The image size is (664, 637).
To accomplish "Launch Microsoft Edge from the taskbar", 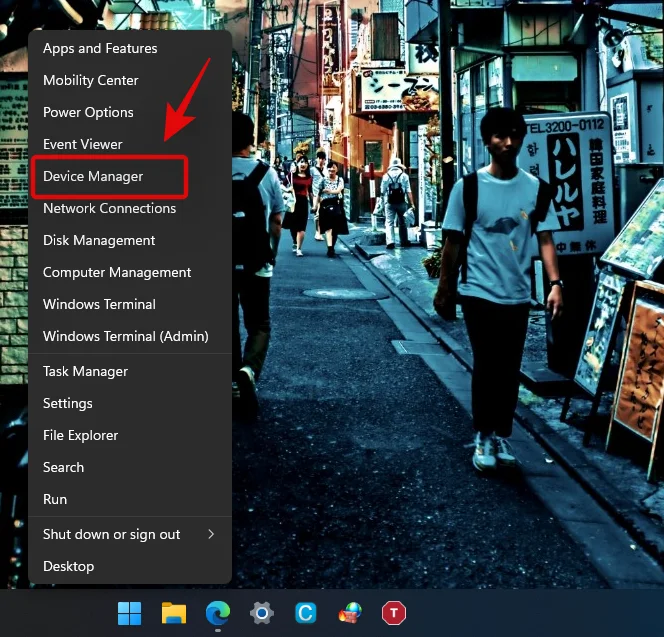I will pos(218,612).
